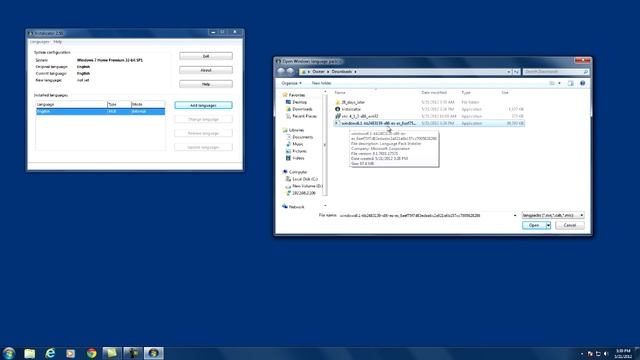Open the split arrow beside Open button
Image resolution: width=640 pixels, height=360 pixels.
pos(548,225)
